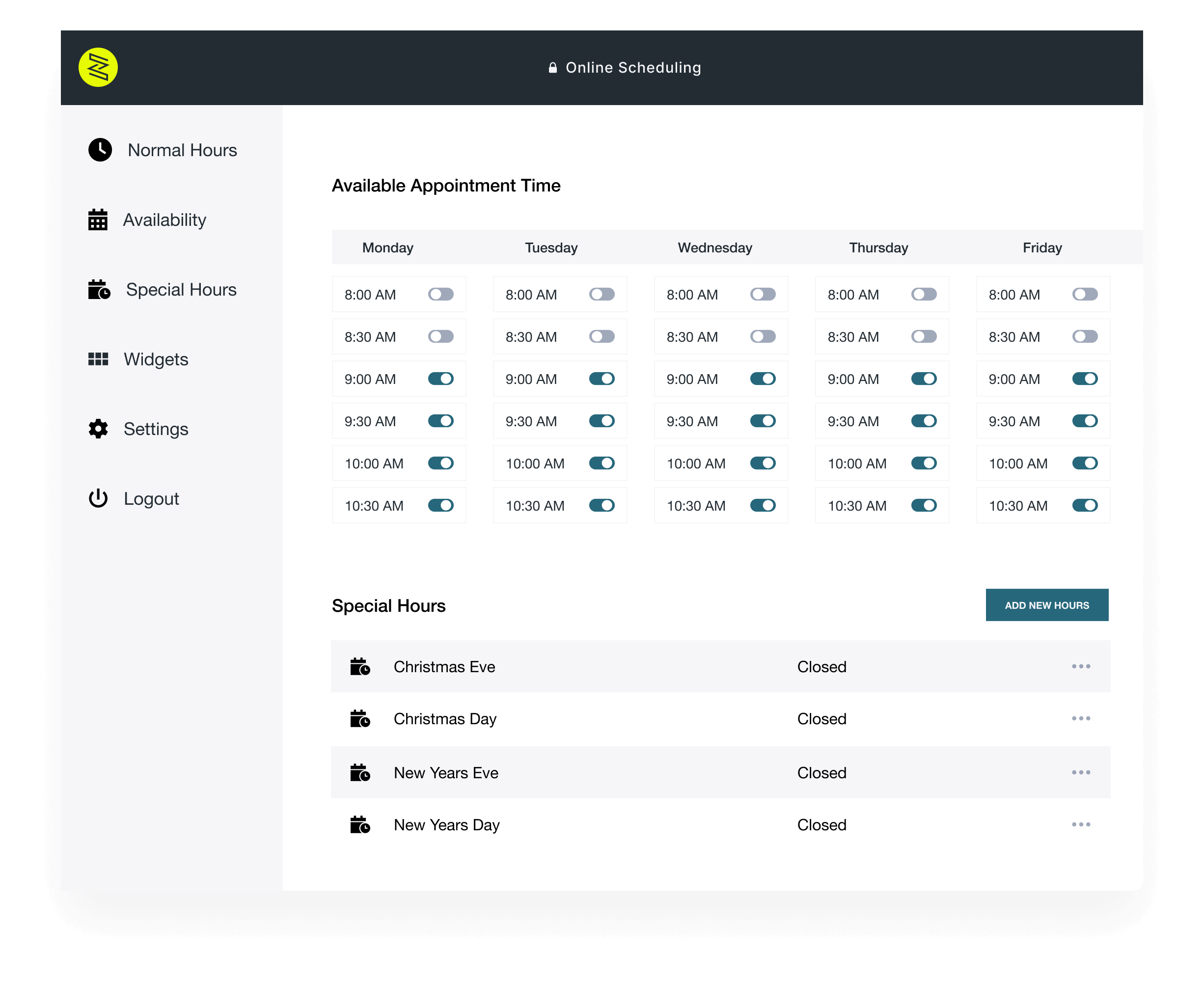
Task: Click the Friday column header
Action: pos(1042,248)
